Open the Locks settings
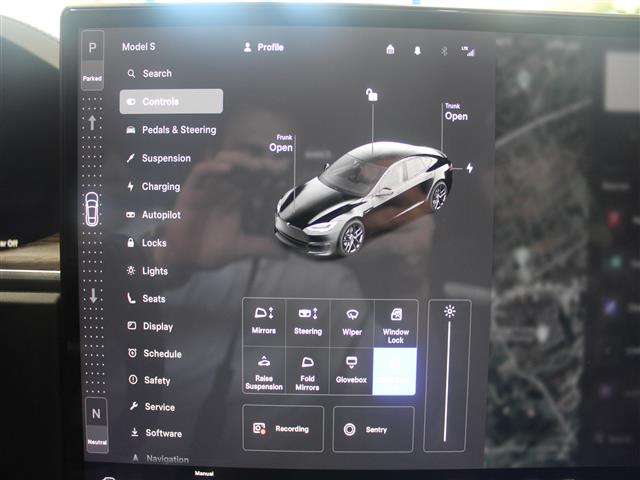 coord(147,243)
